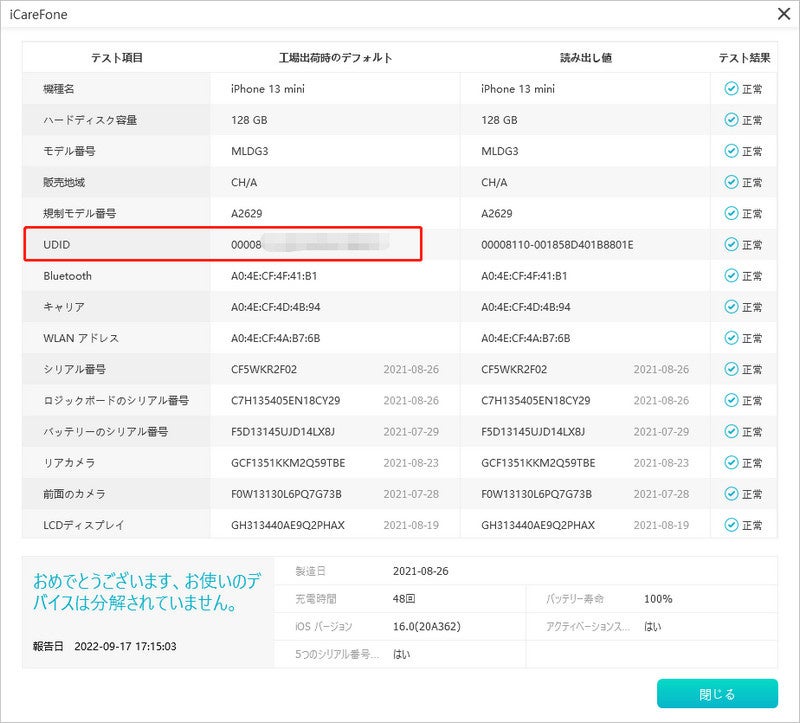
Task: Click read value regulatory model A2629
Action: [496, 213]
